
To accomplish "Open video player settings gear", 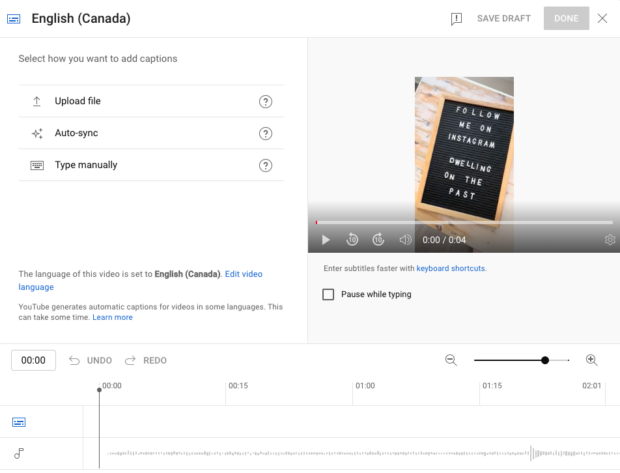I will 609,240.
